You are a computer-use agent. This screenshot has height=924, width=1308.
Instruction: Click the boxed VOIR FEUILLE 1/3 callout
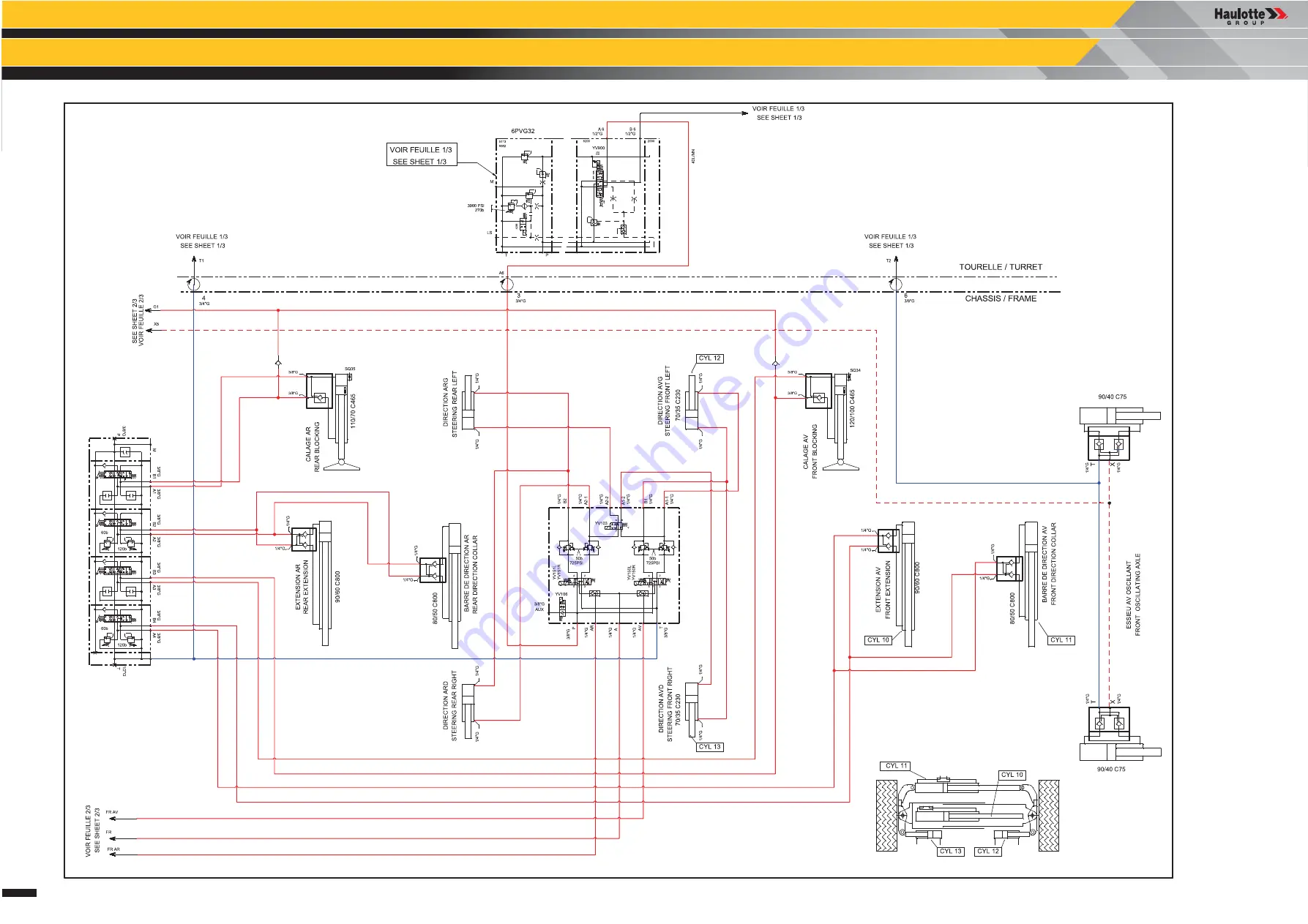click(x=422, y=154)
